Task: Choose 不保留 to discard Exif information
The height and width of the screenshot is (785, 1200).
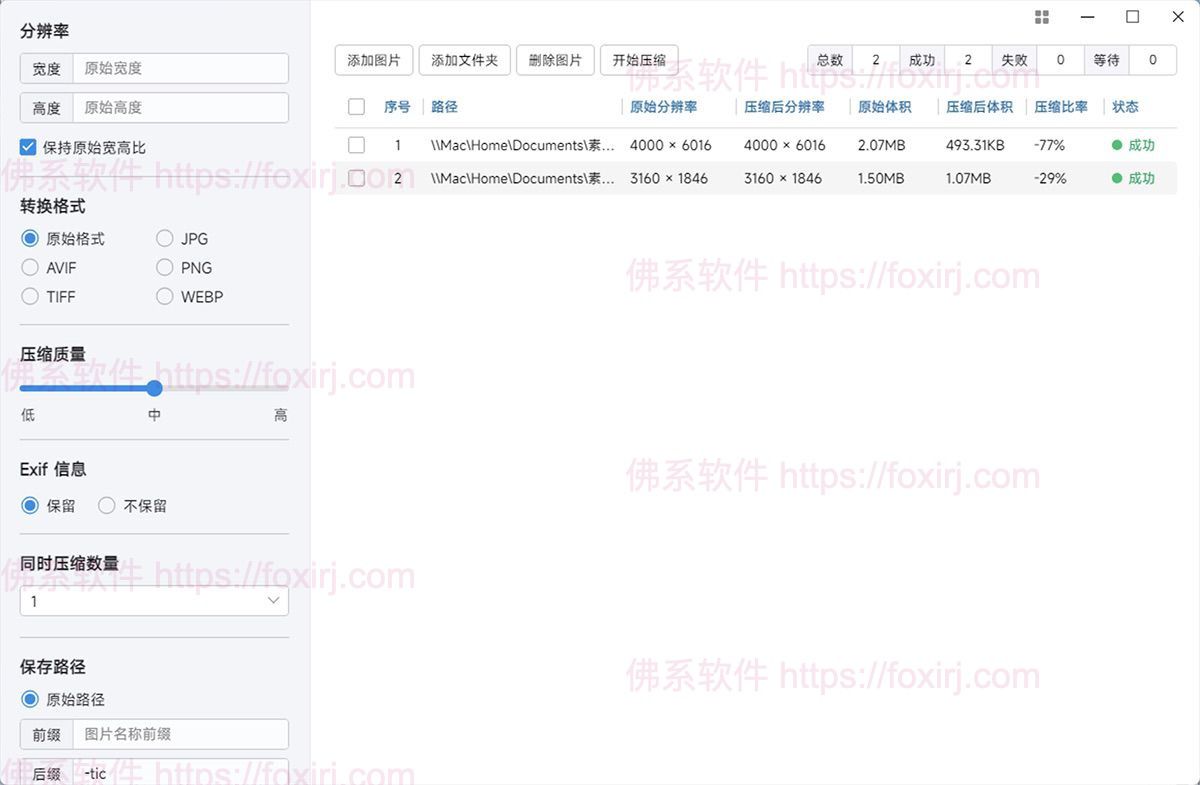Action: click(107, 505)
